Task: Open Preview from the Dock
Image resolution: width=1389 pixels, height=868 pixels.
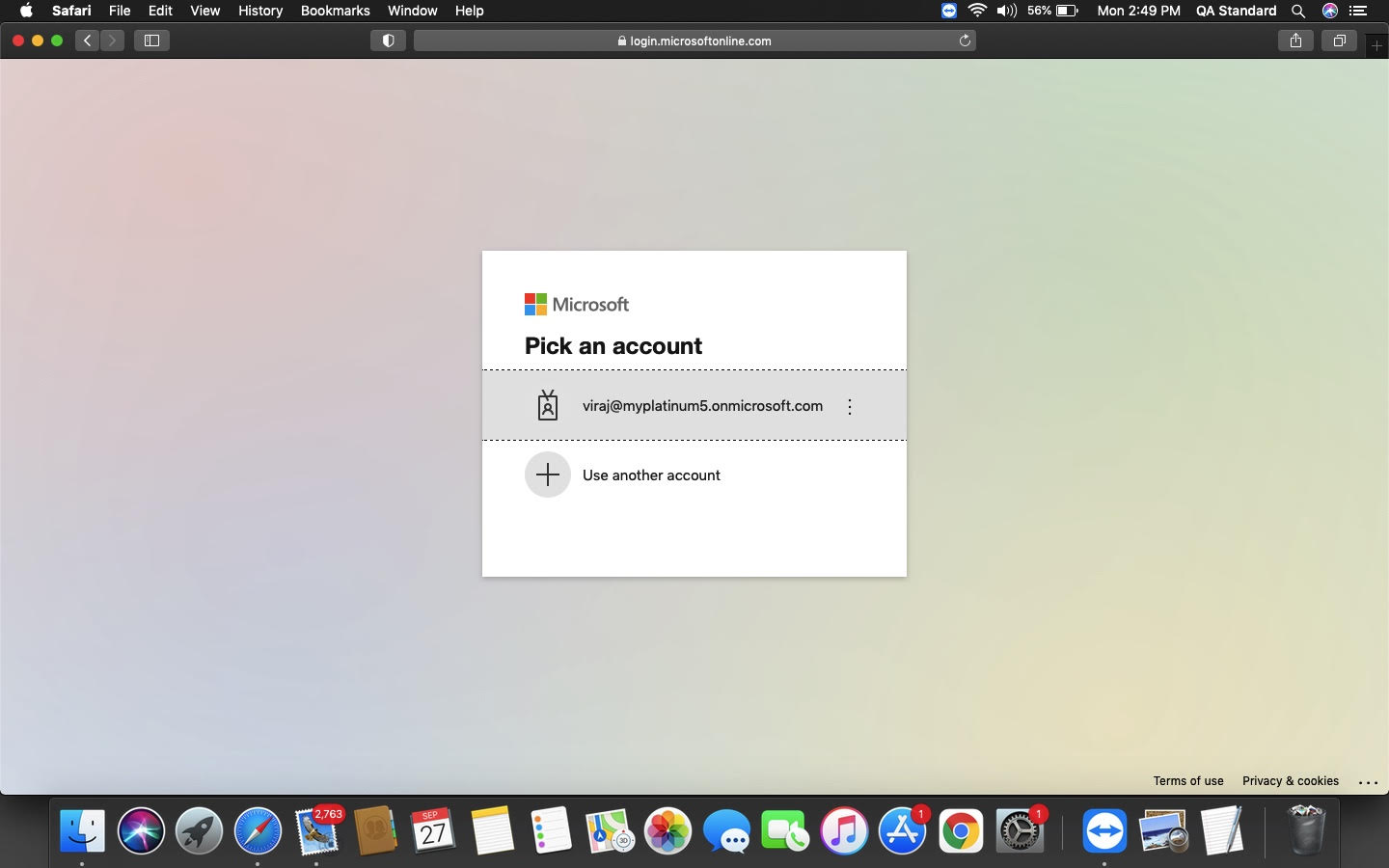Action: click(1163, 831)
